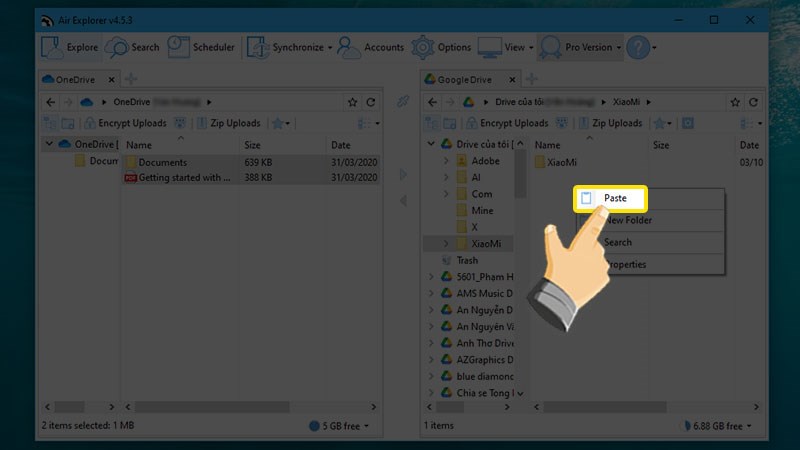Open the Accounts manager
Screen dimensions: 800x450
click(370, 47)
